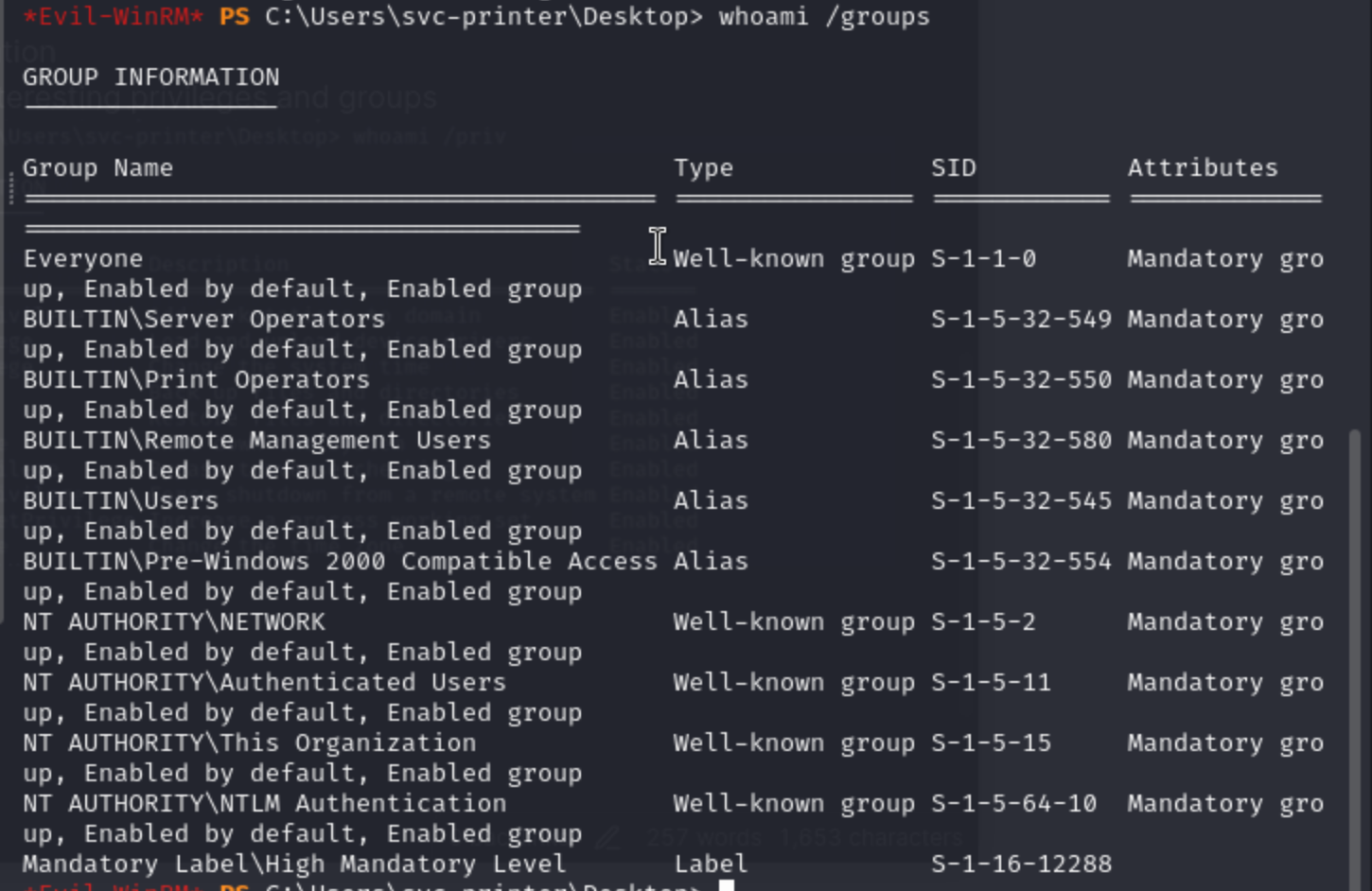Click the BUILTIN\Remote Management Users row

(x=256, y=440)
